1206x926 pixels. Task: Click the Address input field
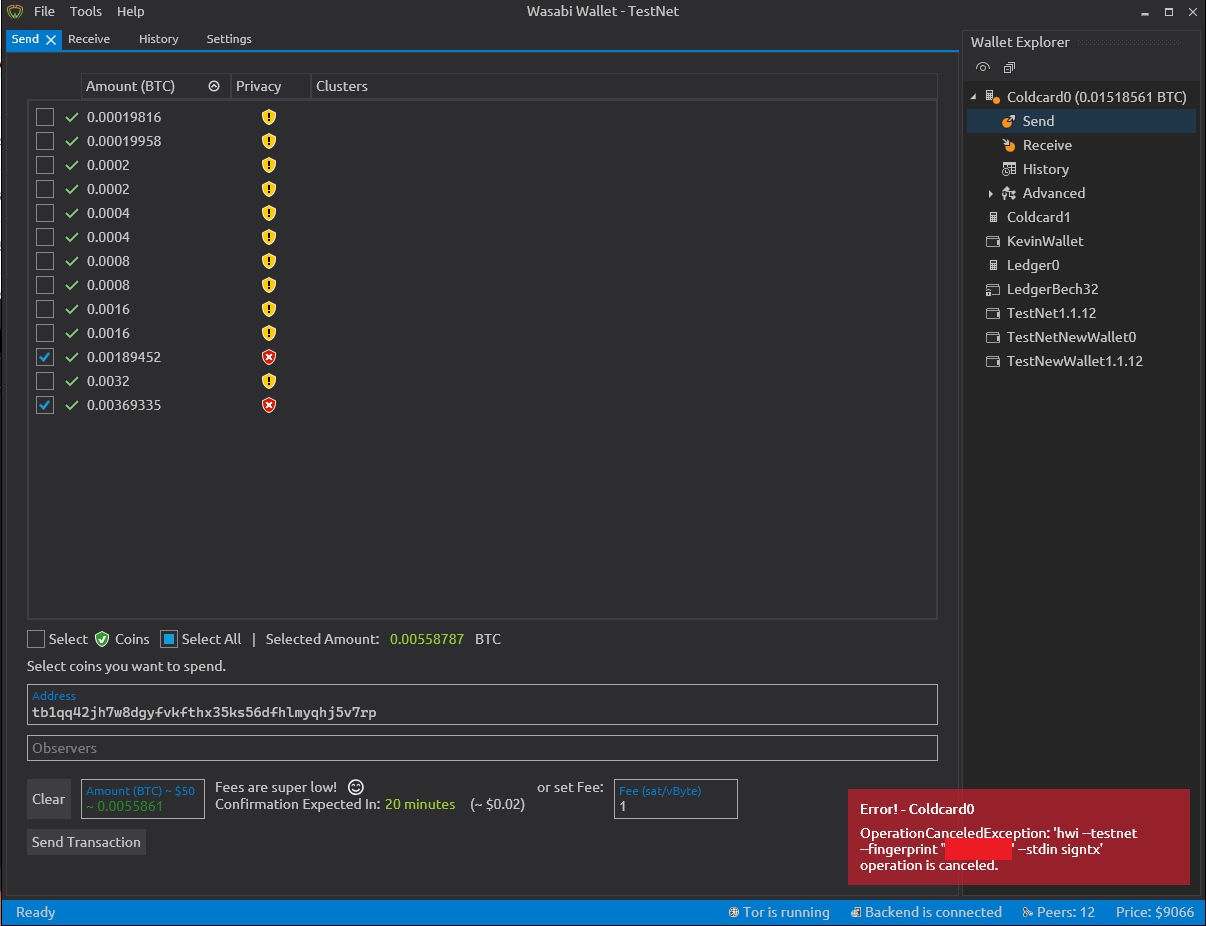point(482,704)
